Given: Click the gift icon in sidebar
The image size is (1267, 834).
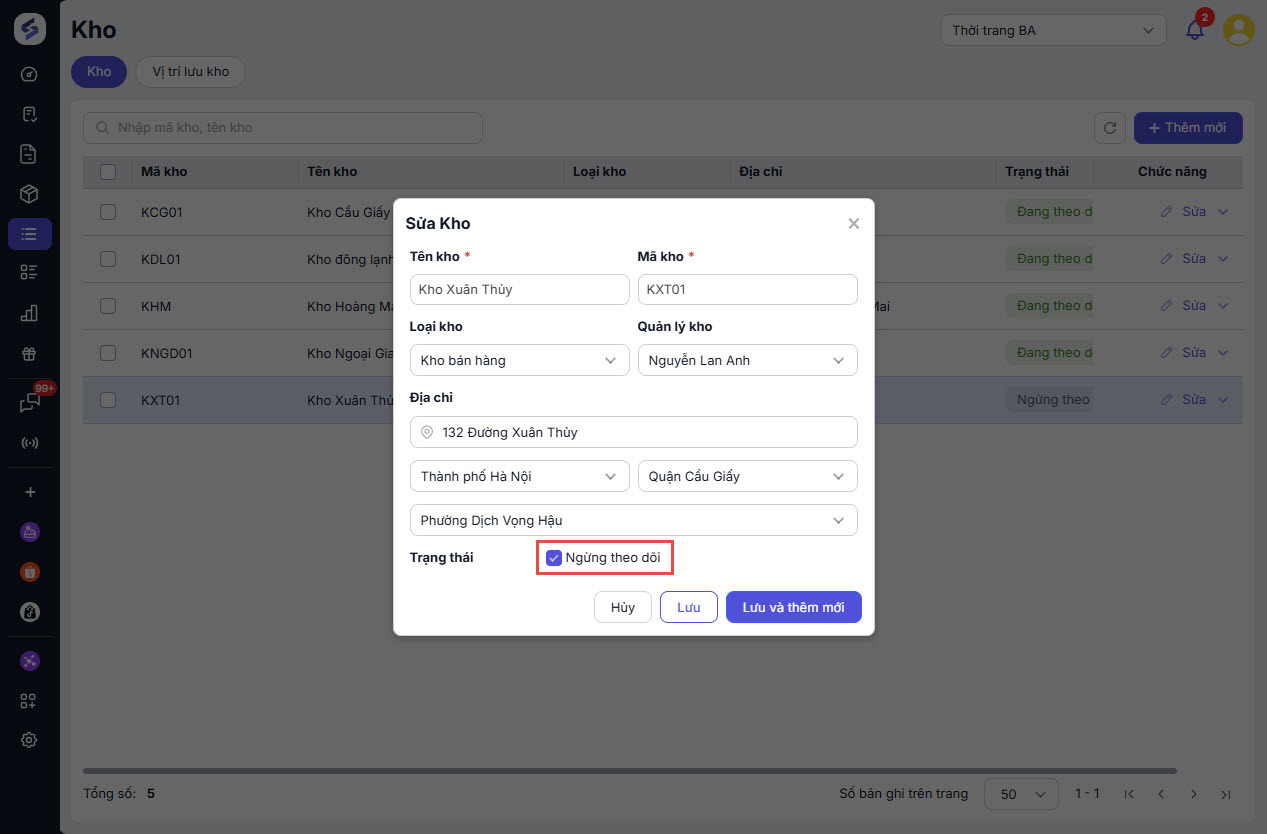Looking at the screenshot, I should tap(29, 353).
